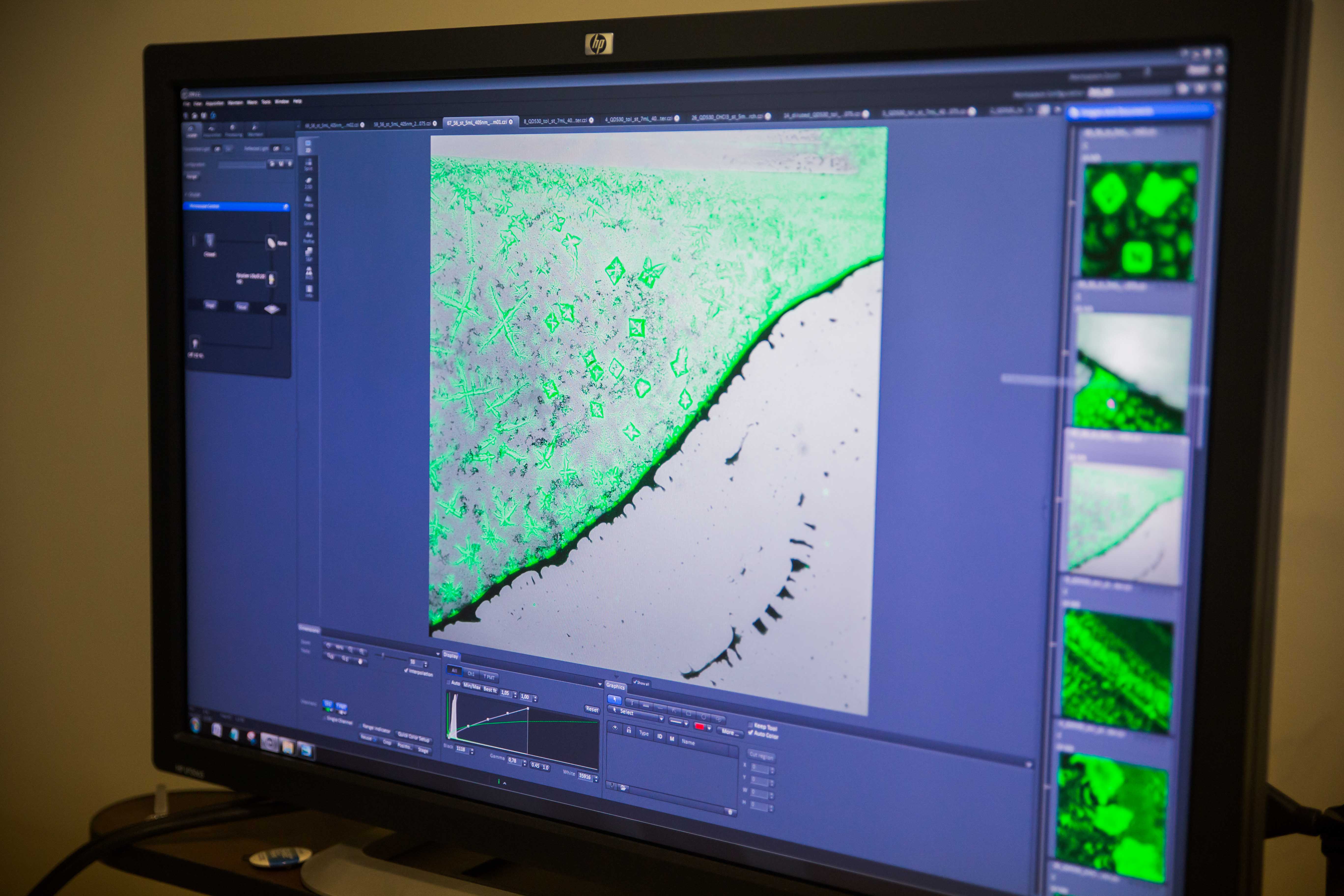
Task: Click the lock icon column header
Action: 629,730
